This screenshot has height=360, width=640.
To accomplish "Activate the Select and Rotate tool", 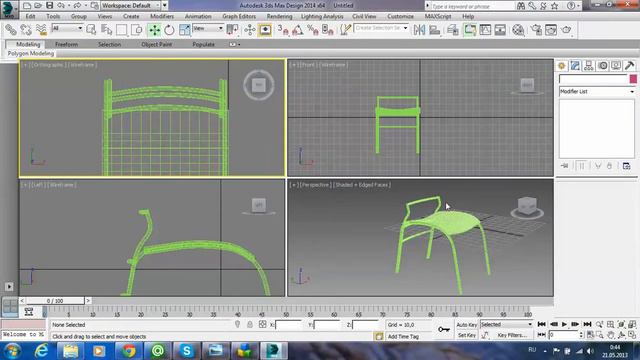I will [169, 30].
